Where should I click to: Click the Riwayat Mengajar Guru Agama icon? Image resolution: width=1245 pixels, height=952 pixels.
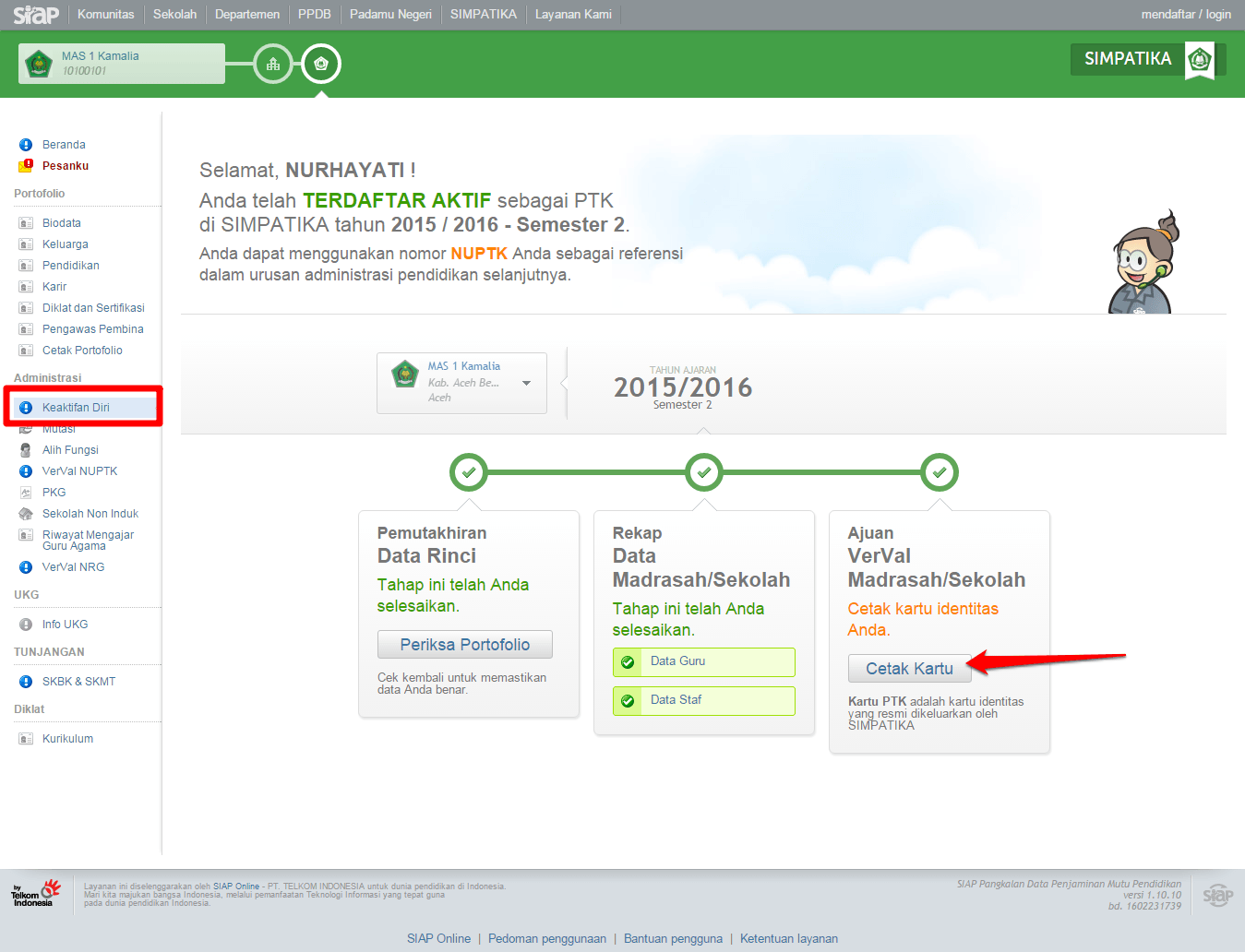coord(26,535)
